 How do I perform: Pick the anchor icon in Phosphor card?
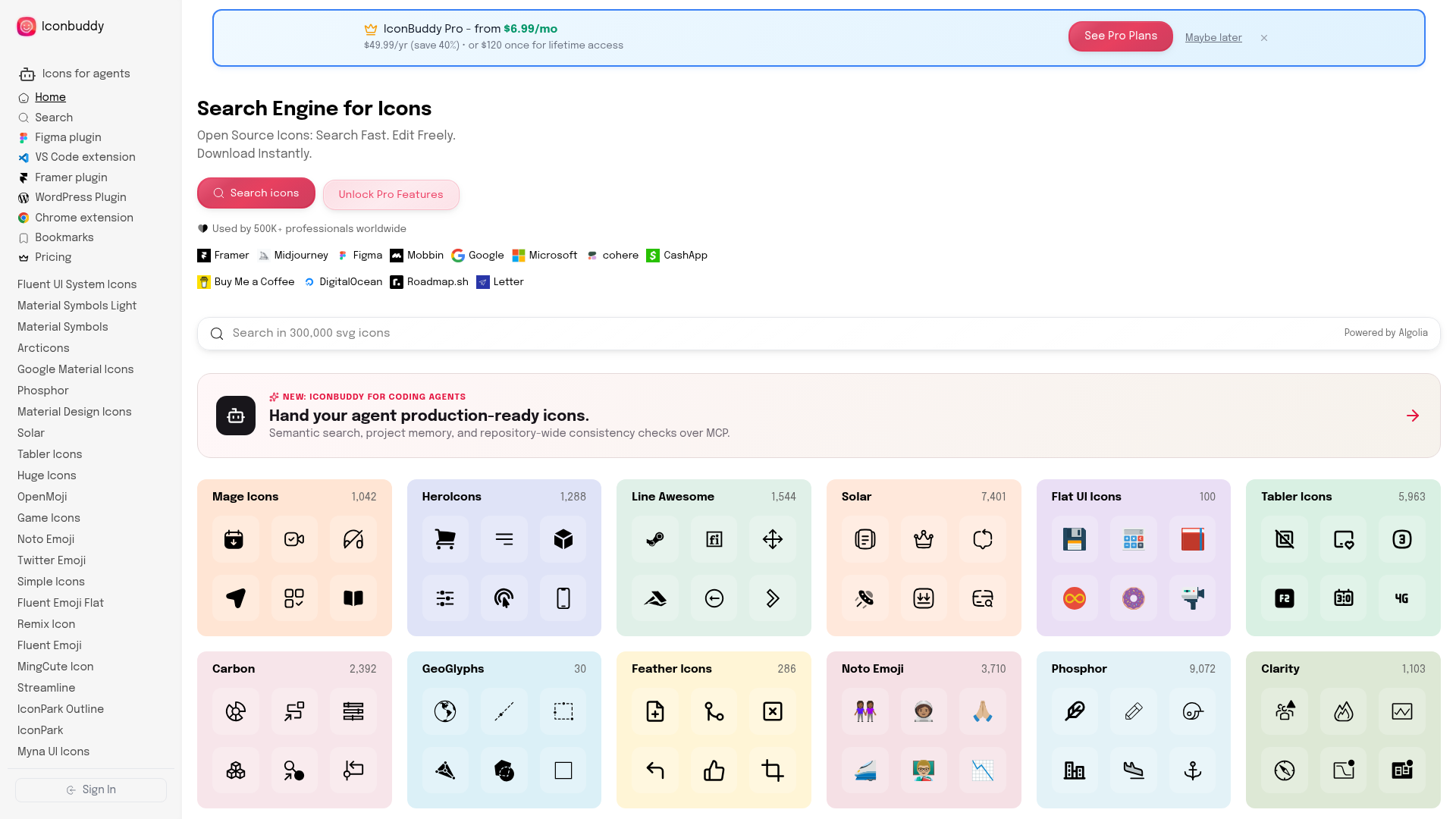click(x=1193, y=770)
